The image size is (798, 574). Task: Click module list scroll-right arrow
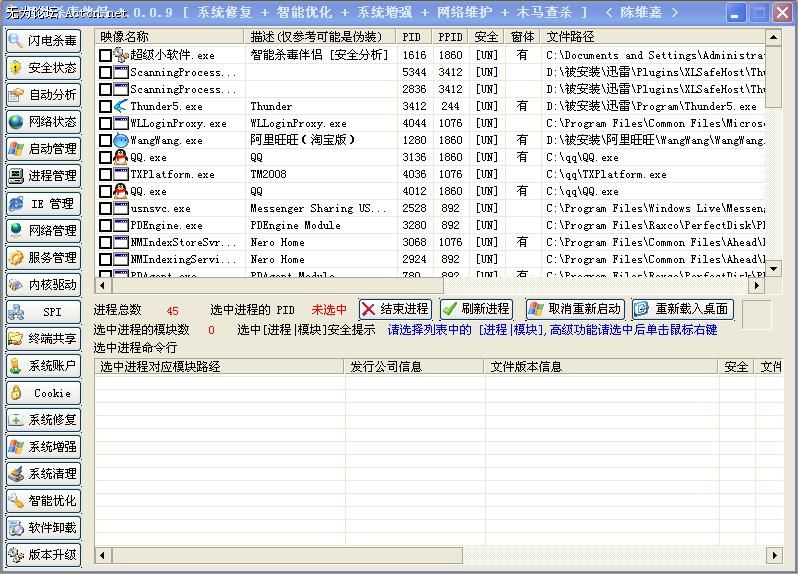(774, 555)
